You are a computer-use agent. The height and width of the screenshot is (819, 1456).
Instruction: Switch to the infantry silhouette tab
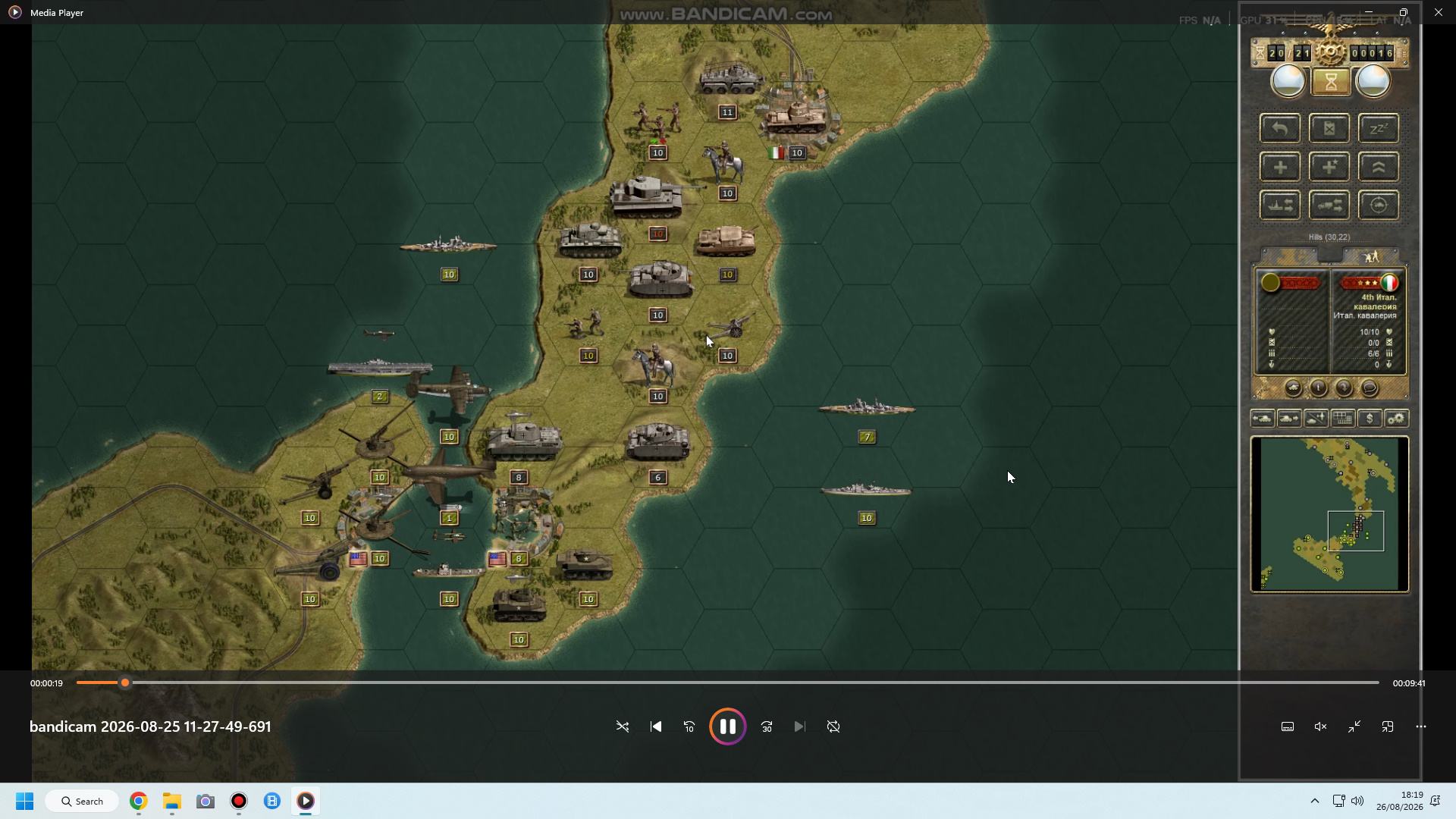[1371, 257]
